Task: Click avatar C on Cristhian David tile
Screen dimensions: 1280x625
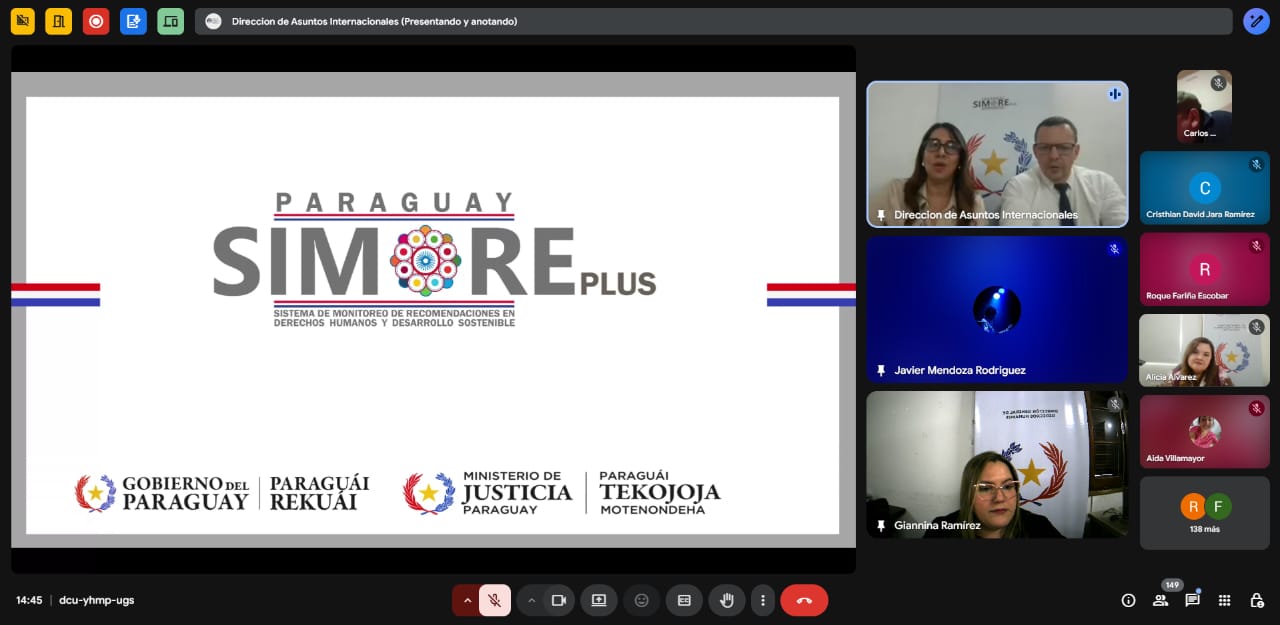Action: (x=1205, y=187)
